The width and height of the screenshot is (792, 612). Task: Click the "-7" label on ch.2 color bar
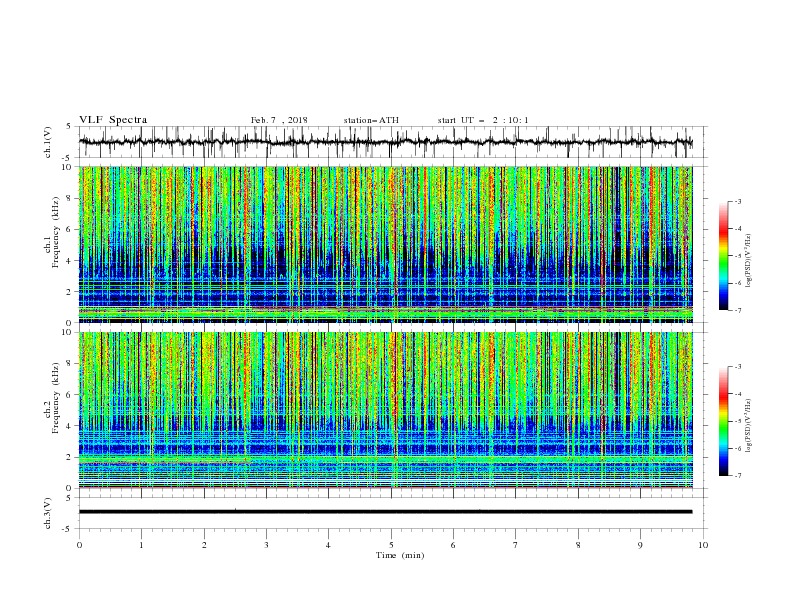(x=737, y=476)
